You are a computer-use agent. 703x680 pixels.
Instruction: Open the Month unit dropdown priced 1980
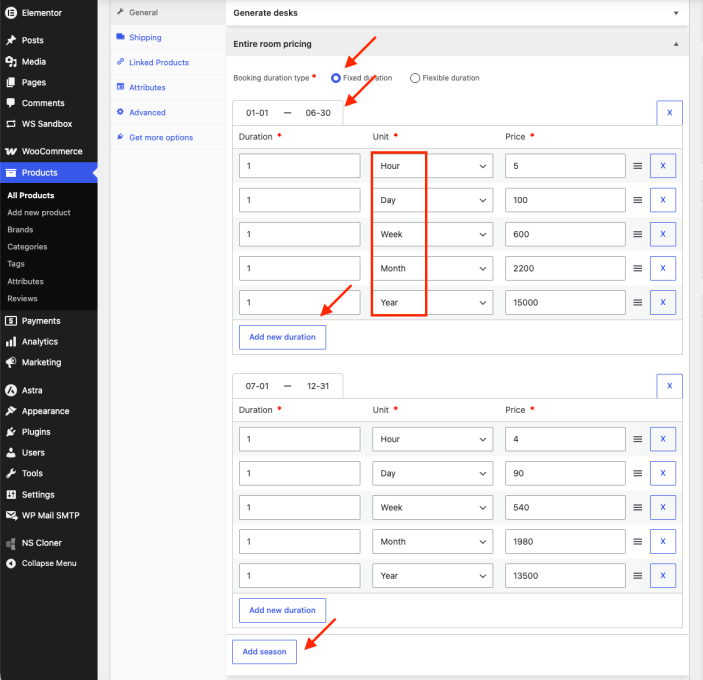pyautogui.click(x=433, y=541)
